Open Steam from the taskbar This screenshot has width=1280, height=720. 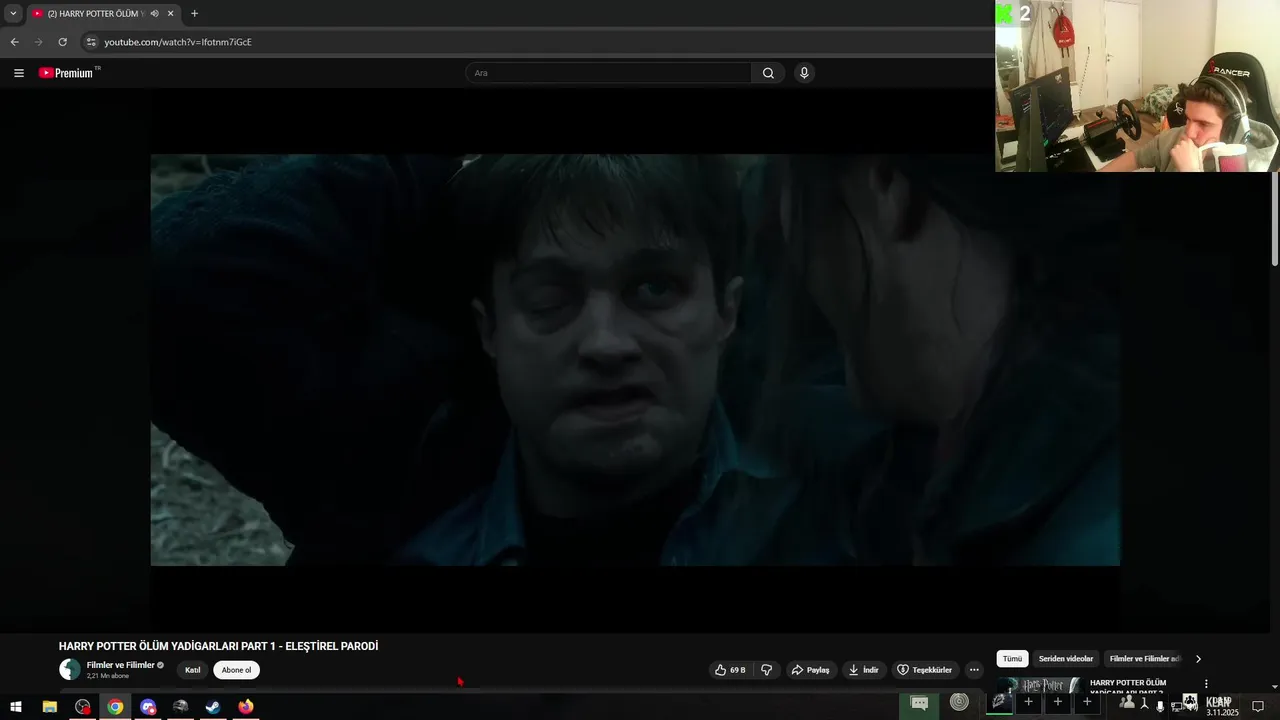tap(213, 706)
